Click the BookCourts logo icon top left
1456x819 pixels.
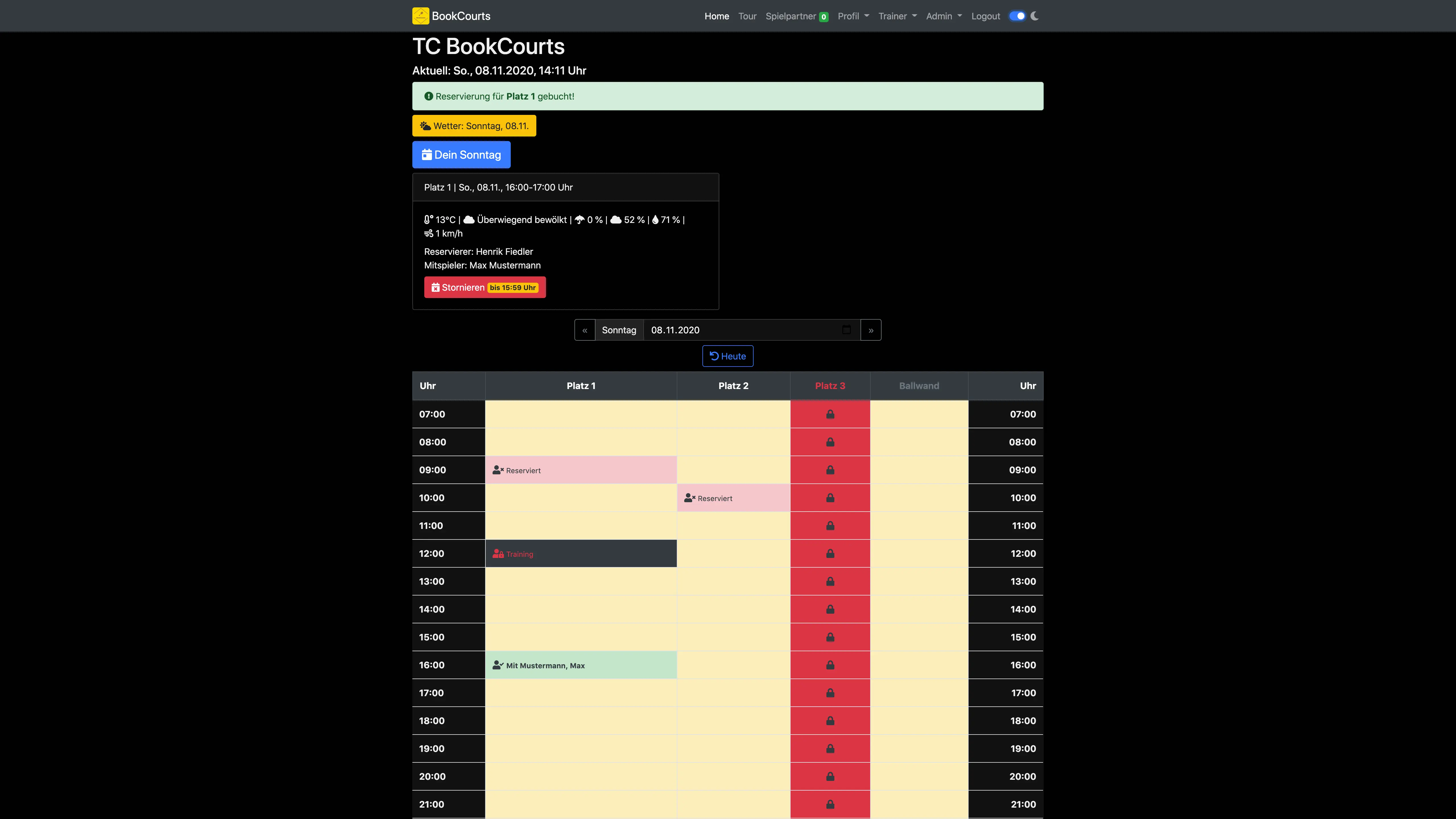pyautogui.click(x=420, y=15)
